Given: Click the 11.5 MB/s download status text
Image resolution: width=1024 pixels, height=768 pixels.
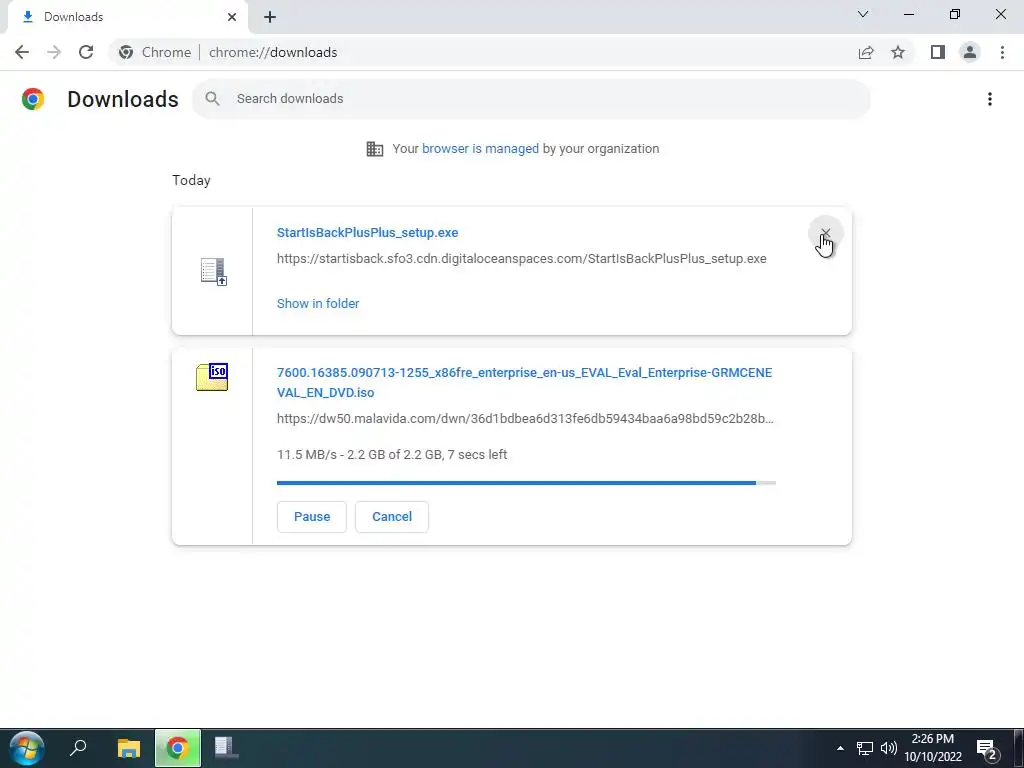Looking at the screenshot, I should [392, 455].
